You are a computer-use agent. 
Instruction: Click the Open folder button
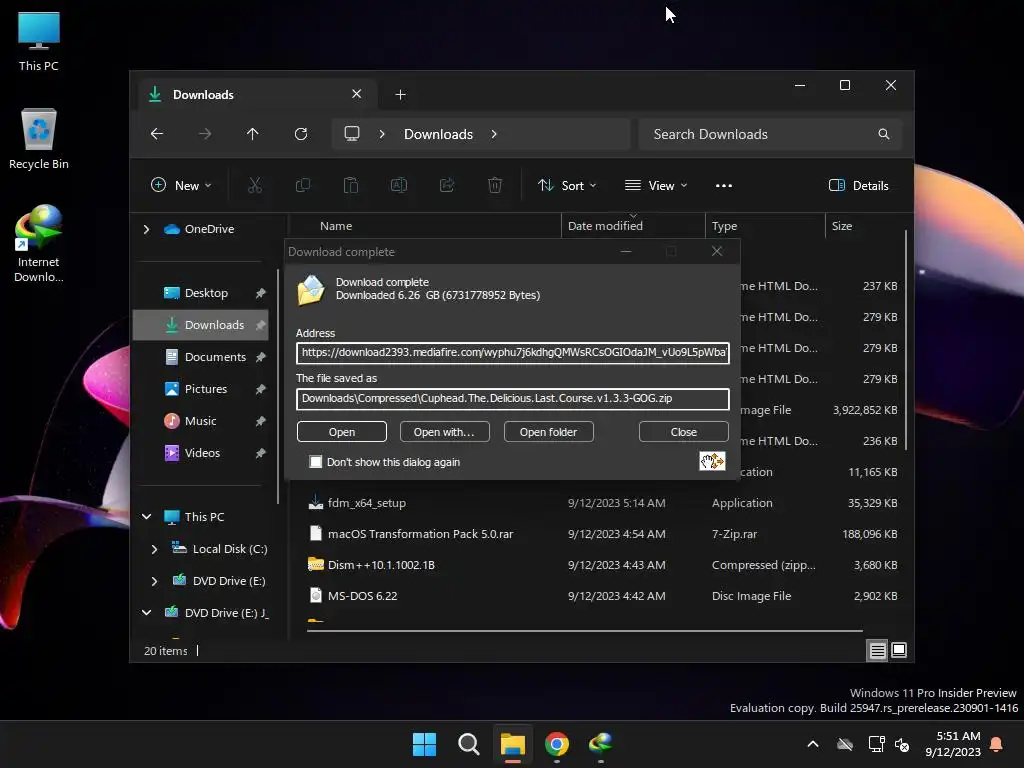tap(549, 432)
